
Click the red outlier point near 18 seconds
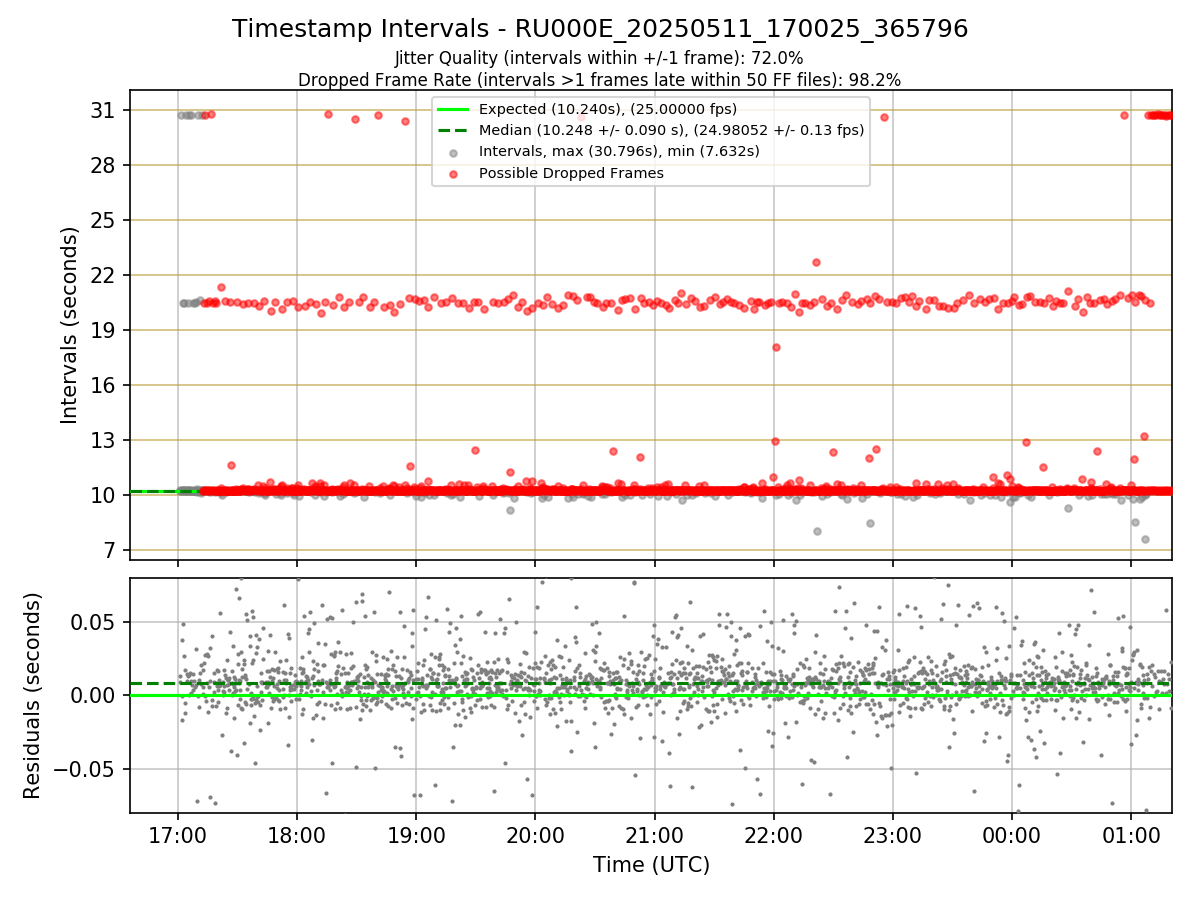point(776,347)
